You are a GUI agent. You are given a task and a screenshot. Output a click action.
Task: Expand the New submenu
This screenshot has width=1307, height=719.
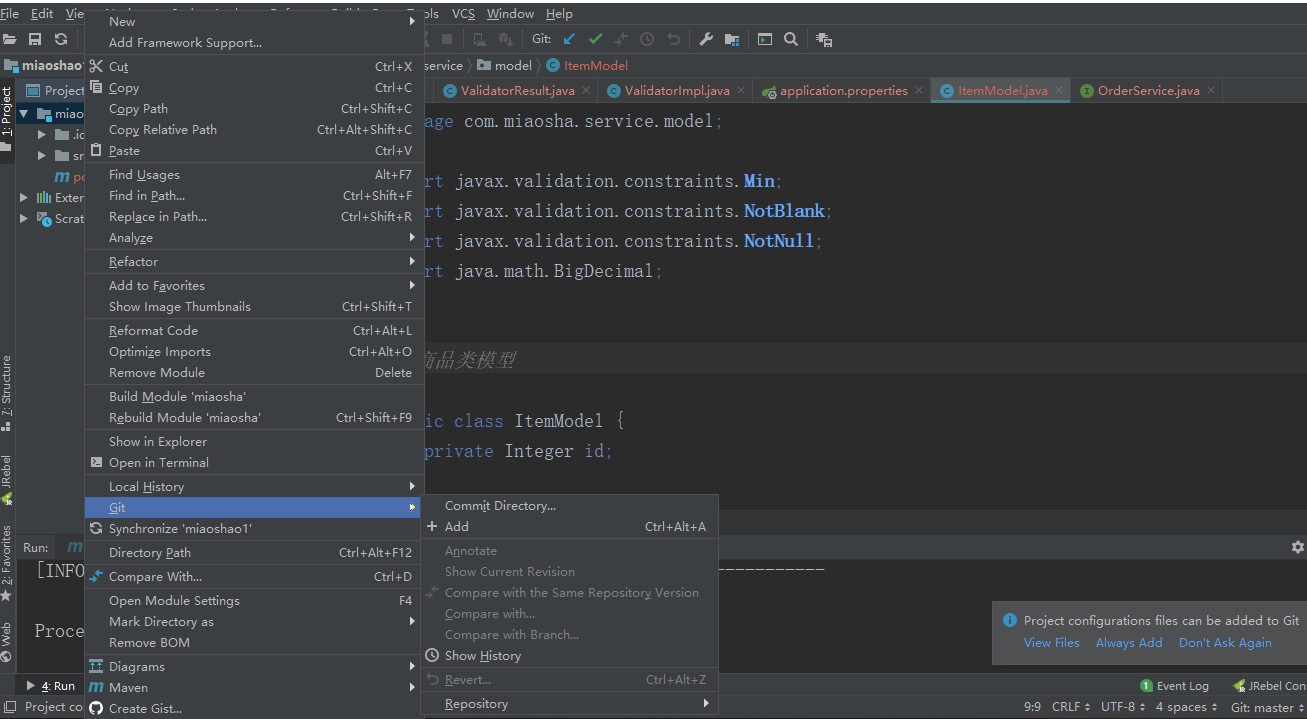[x=250, y=21]
